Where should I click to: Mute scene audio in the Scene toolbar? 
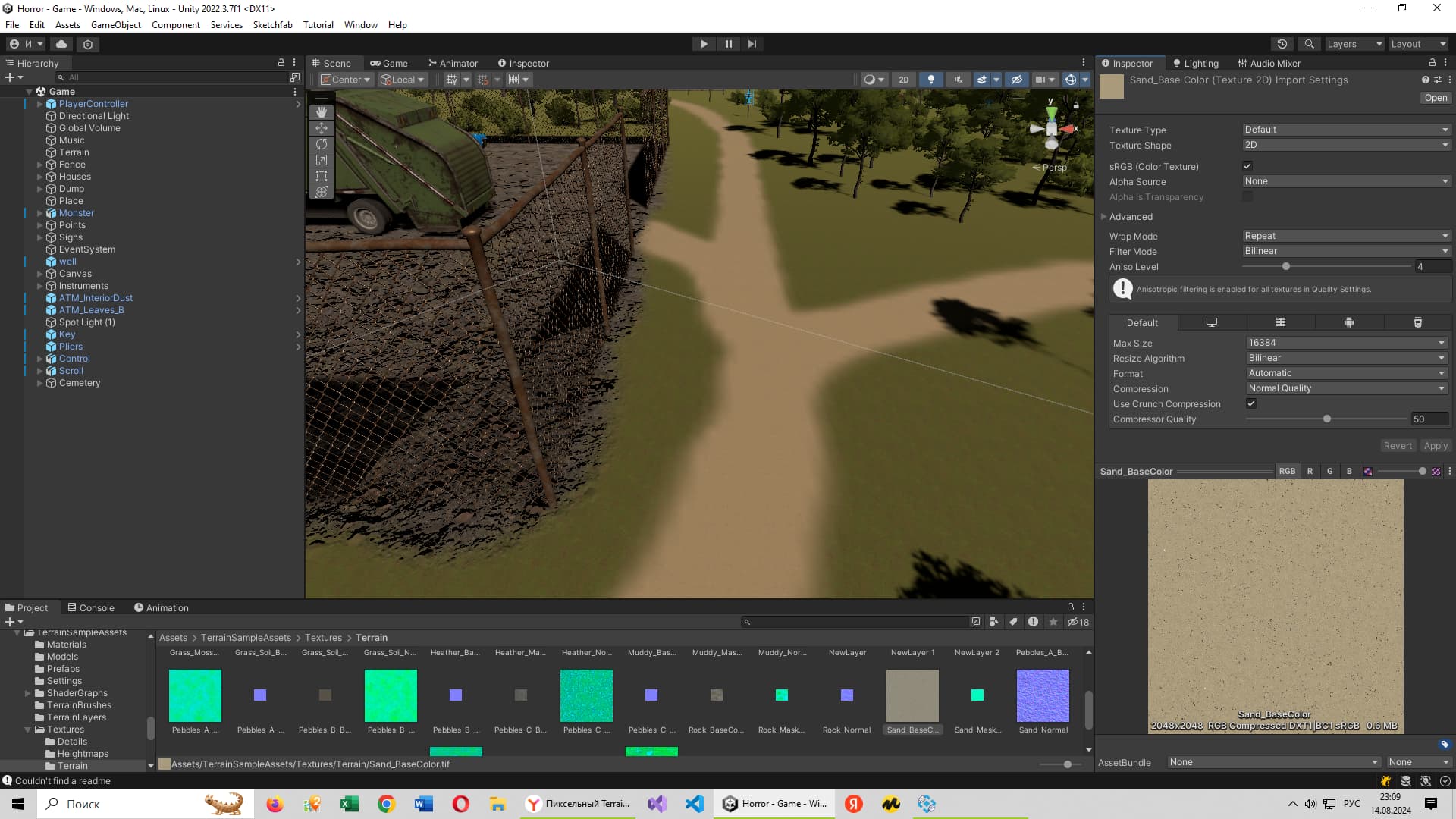[959, 79]
